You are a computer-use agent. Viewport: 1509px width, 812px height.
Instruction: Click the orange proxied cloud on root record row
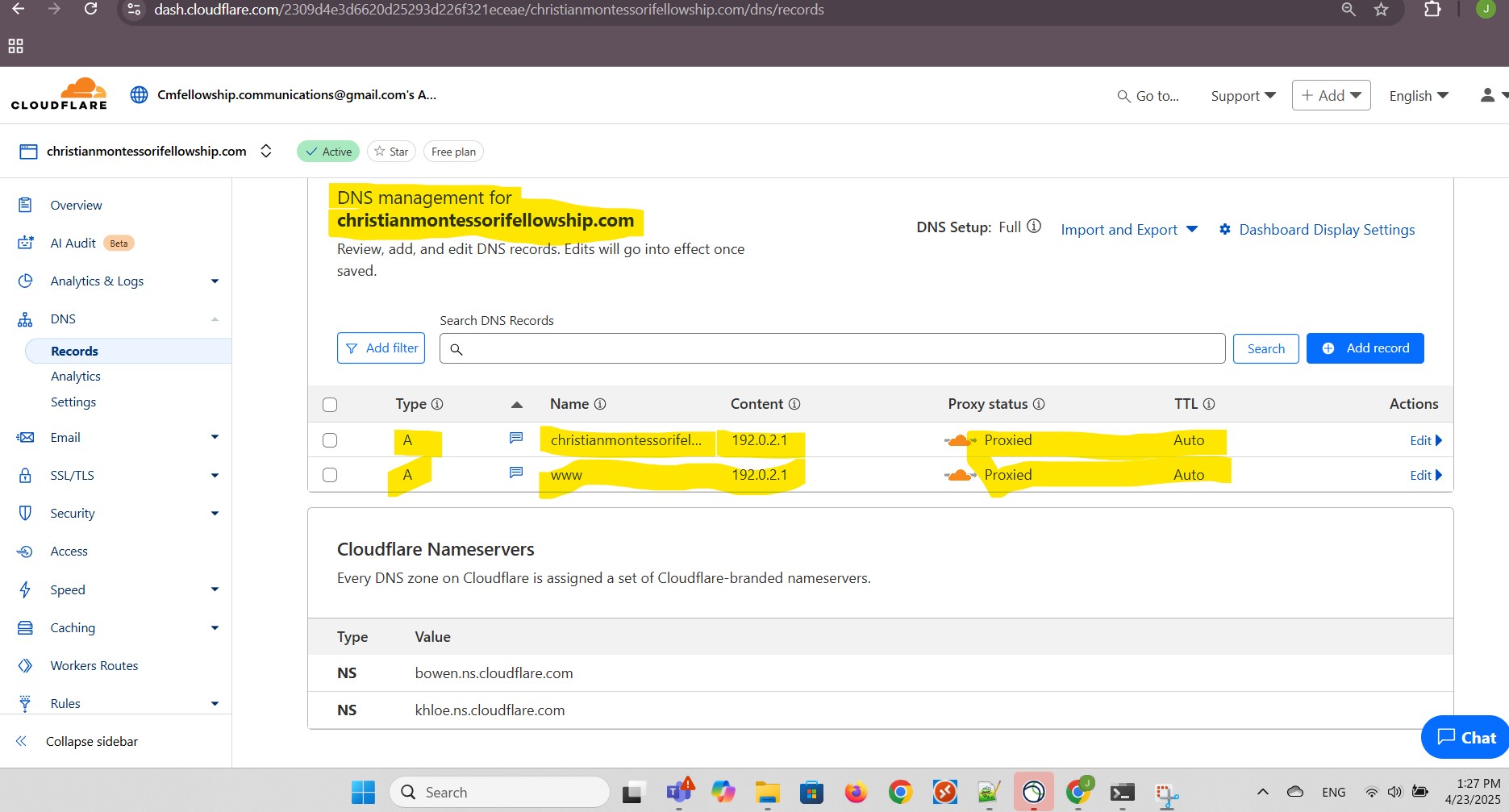(960, 440)
